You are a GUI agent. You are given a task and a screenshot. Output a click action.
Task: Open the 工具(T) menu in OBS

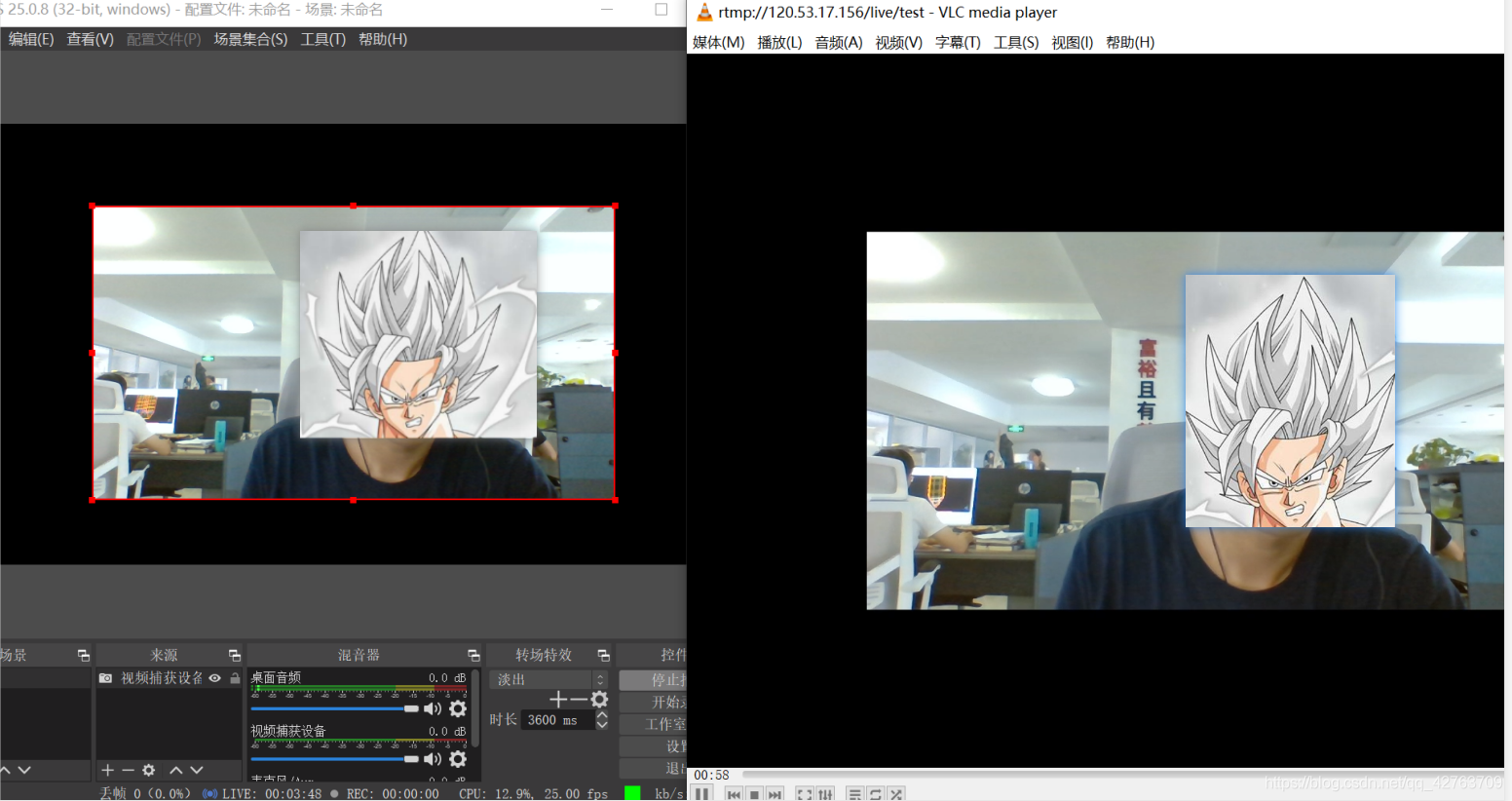(x=322, y=39)
